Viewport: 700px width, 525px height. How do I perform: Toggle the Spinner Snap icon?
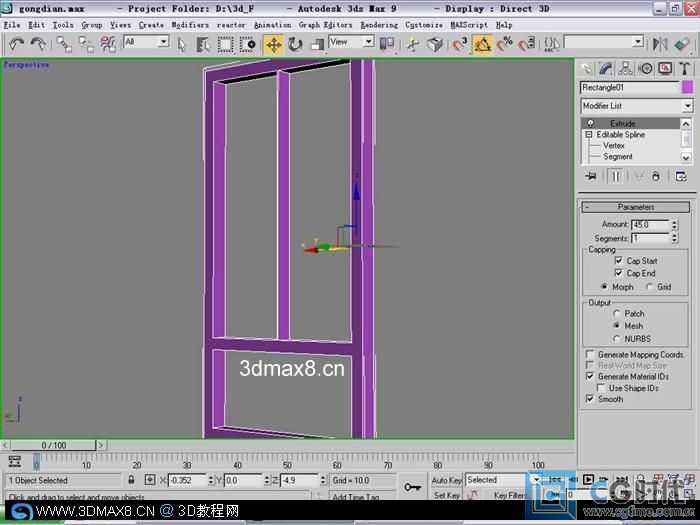527,44
